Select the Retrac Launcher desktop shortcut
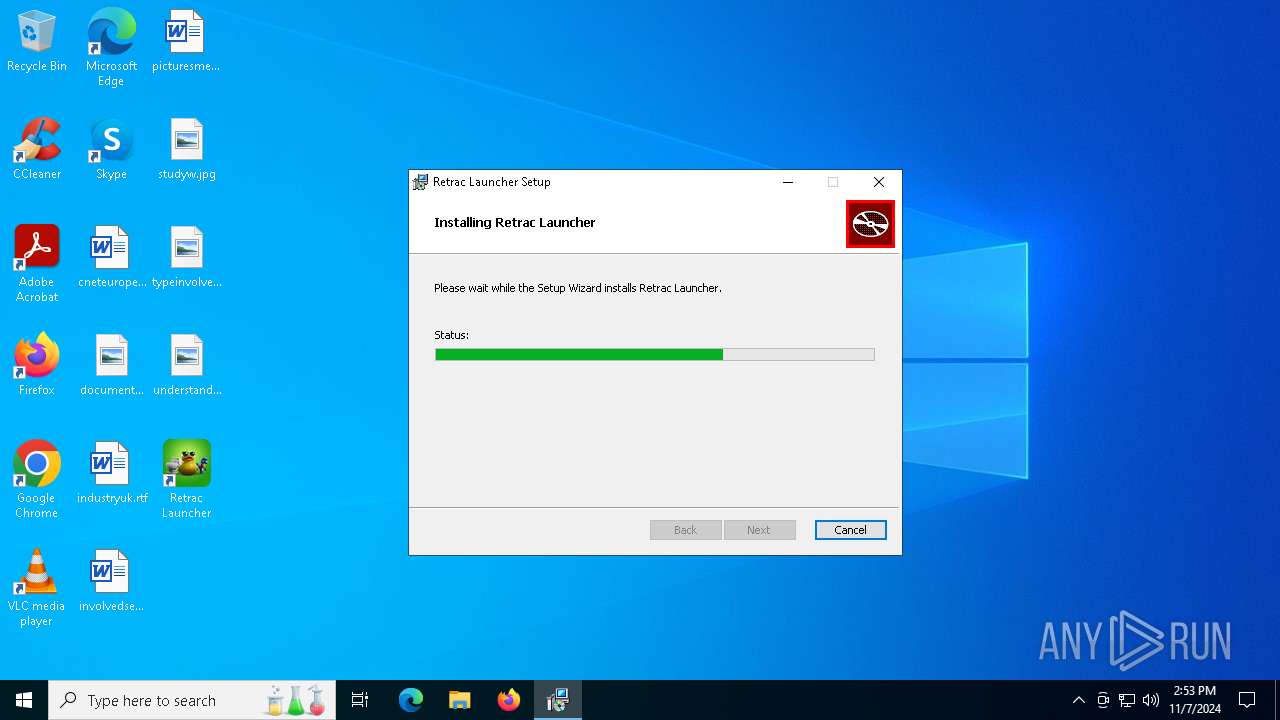Viewport: 1280px width, 720px height. tap(186, 480)
